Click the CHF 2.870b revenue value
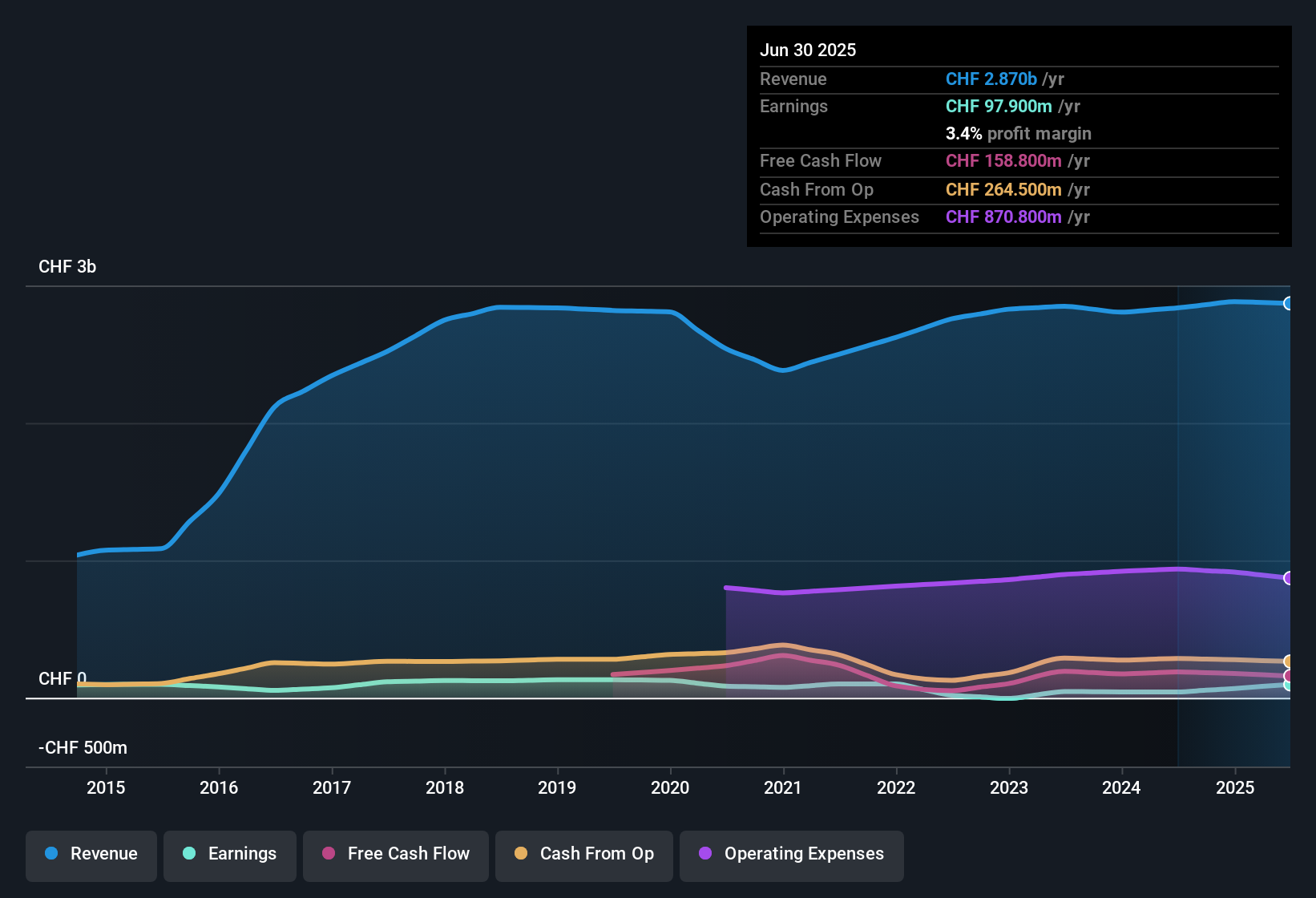The width and height of the screenshot is (1316, 898). click(991, 79)
